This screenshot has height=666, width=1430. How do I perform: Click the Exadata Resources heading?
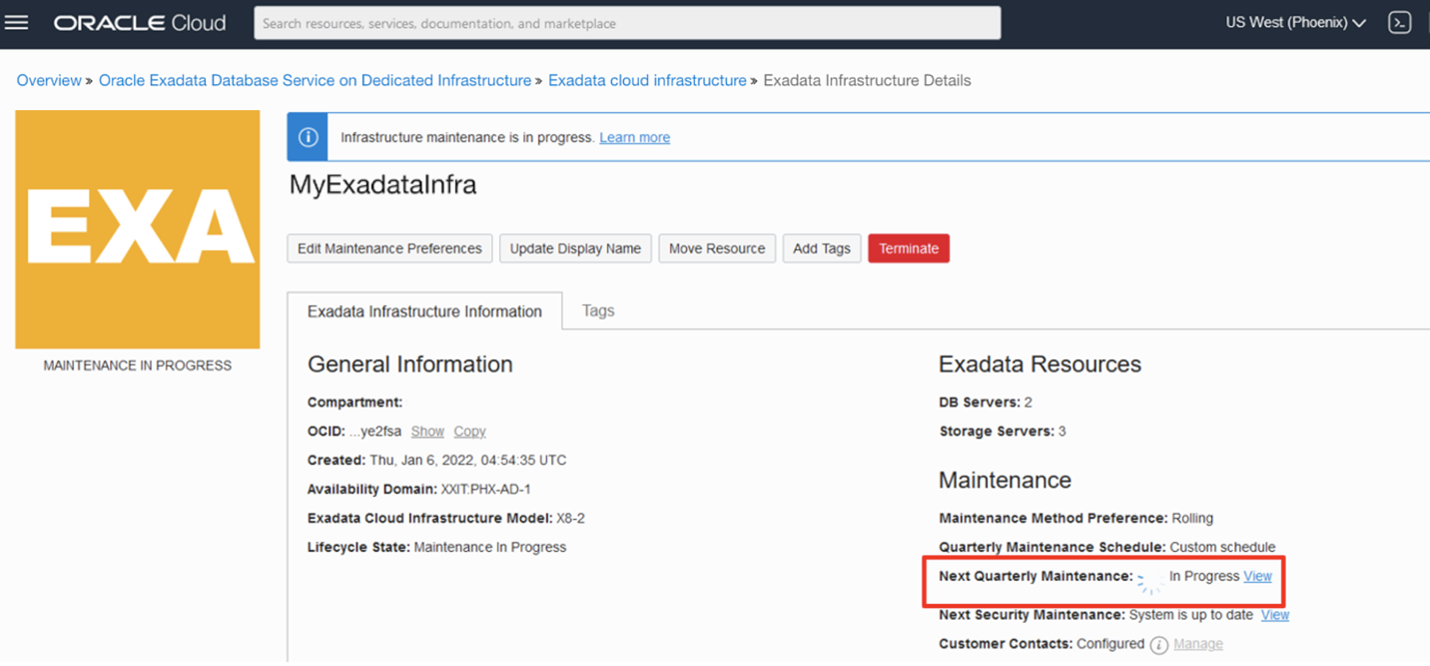pos(1040,364)
